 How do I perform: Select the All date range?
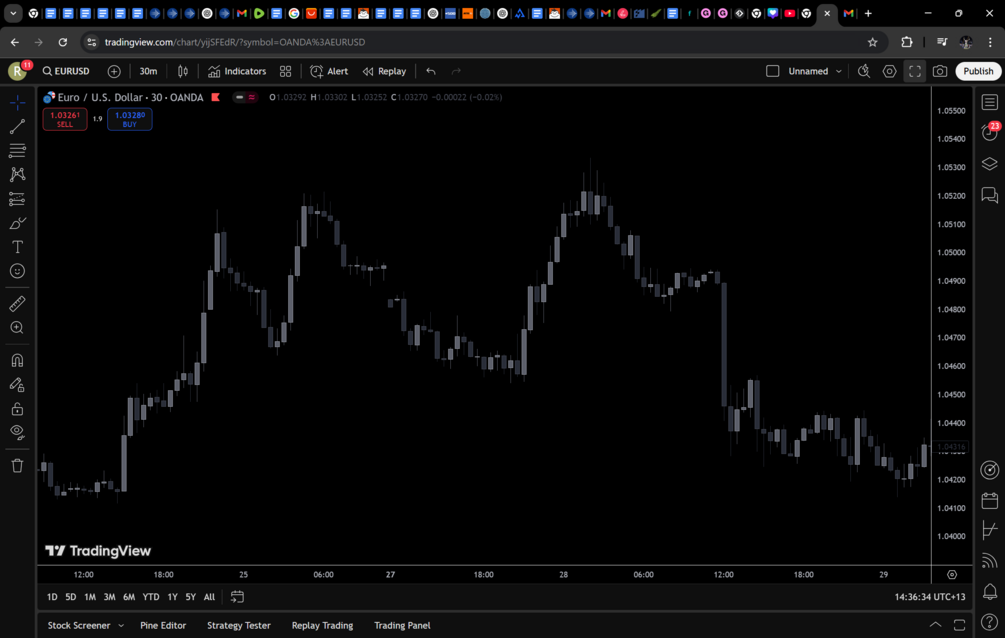(209, 597)
